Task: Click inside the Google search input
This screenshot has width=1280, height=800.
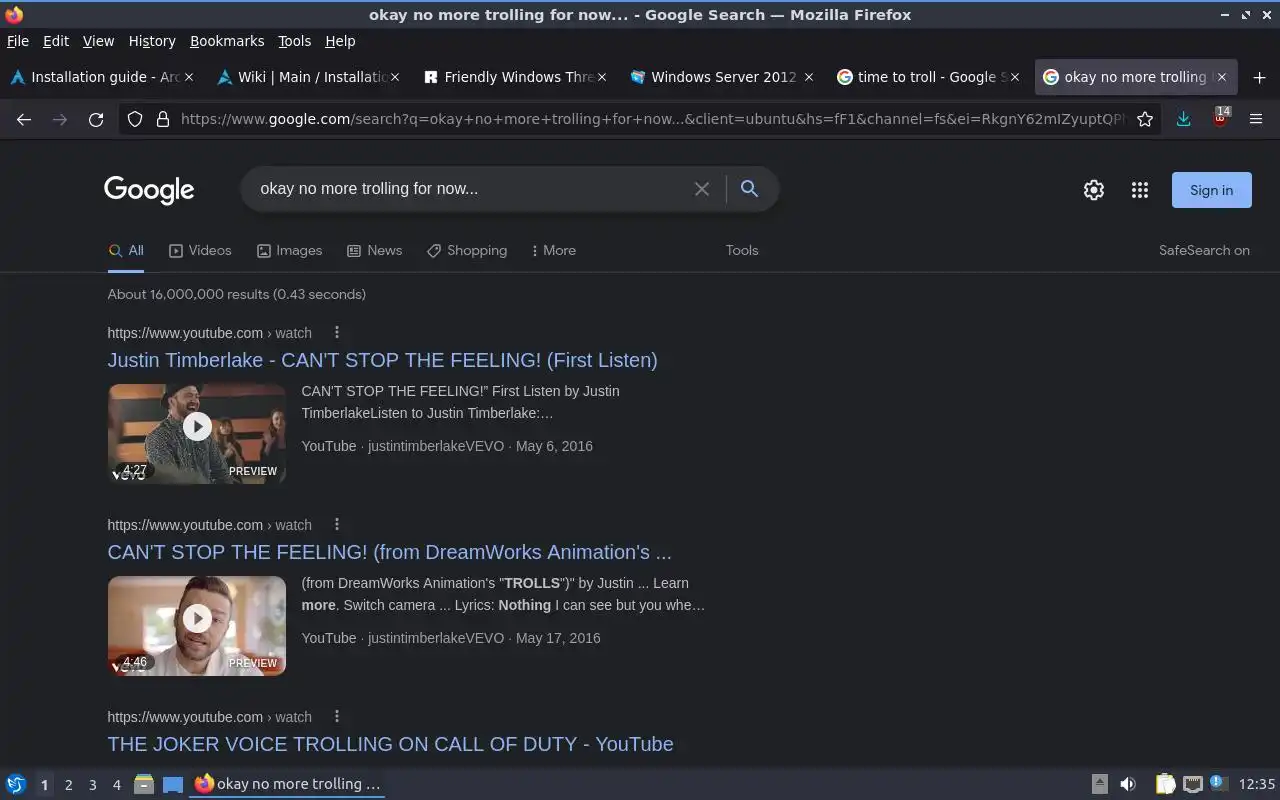Action: (470, 189)
